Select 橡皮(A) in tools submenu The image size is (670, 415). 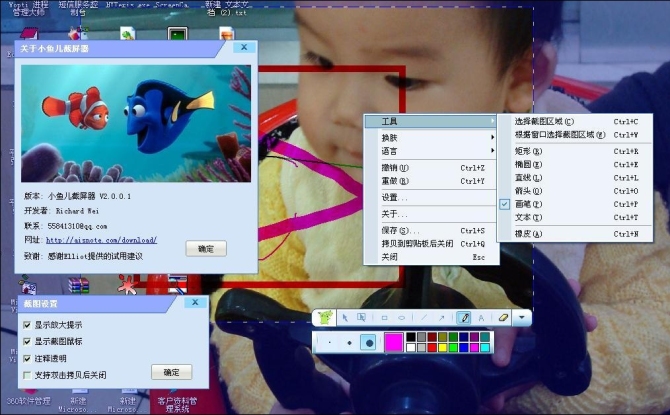point(575,234)
